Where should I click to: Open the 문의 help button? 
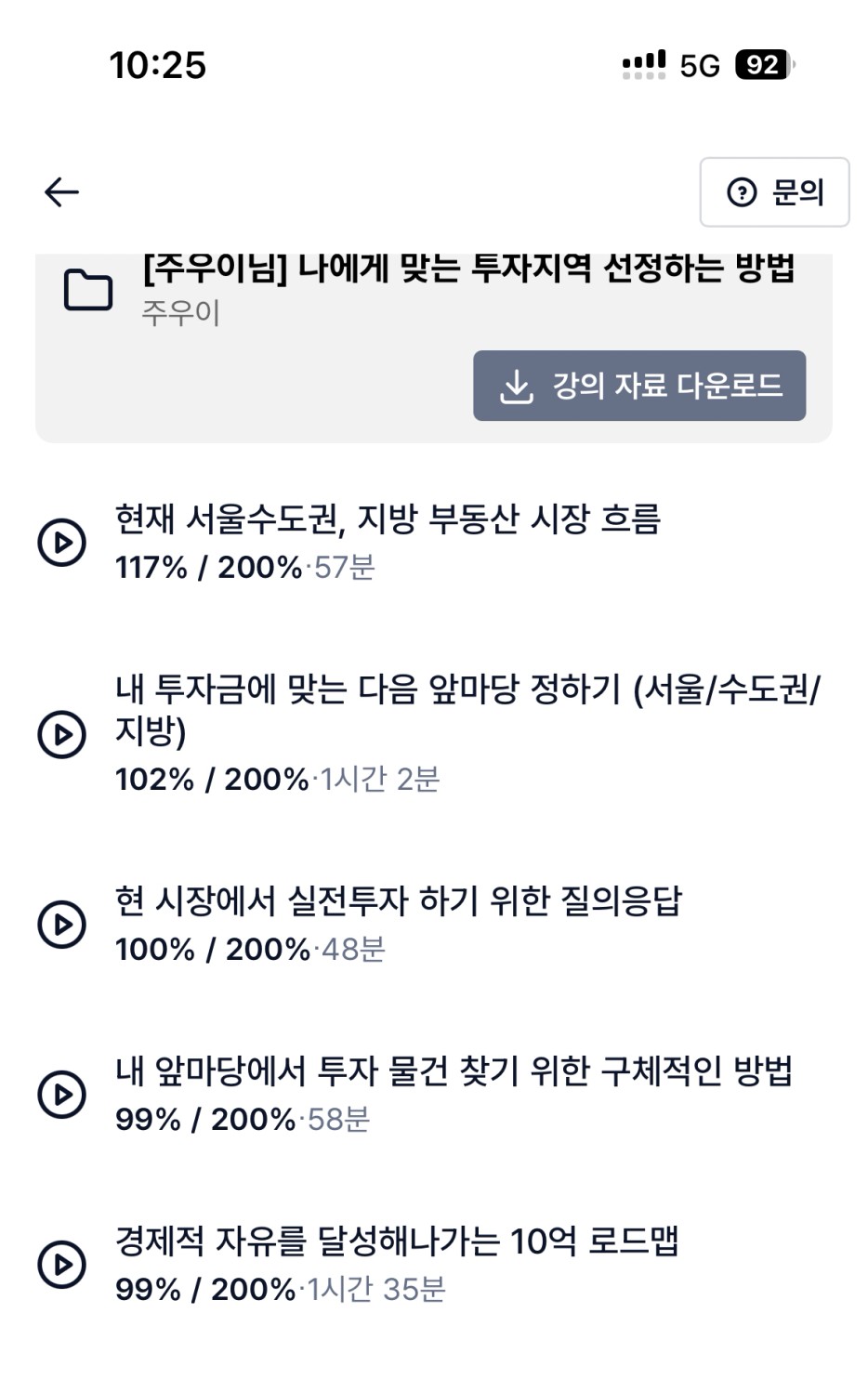pyautogui.click(x=774, y=192)
